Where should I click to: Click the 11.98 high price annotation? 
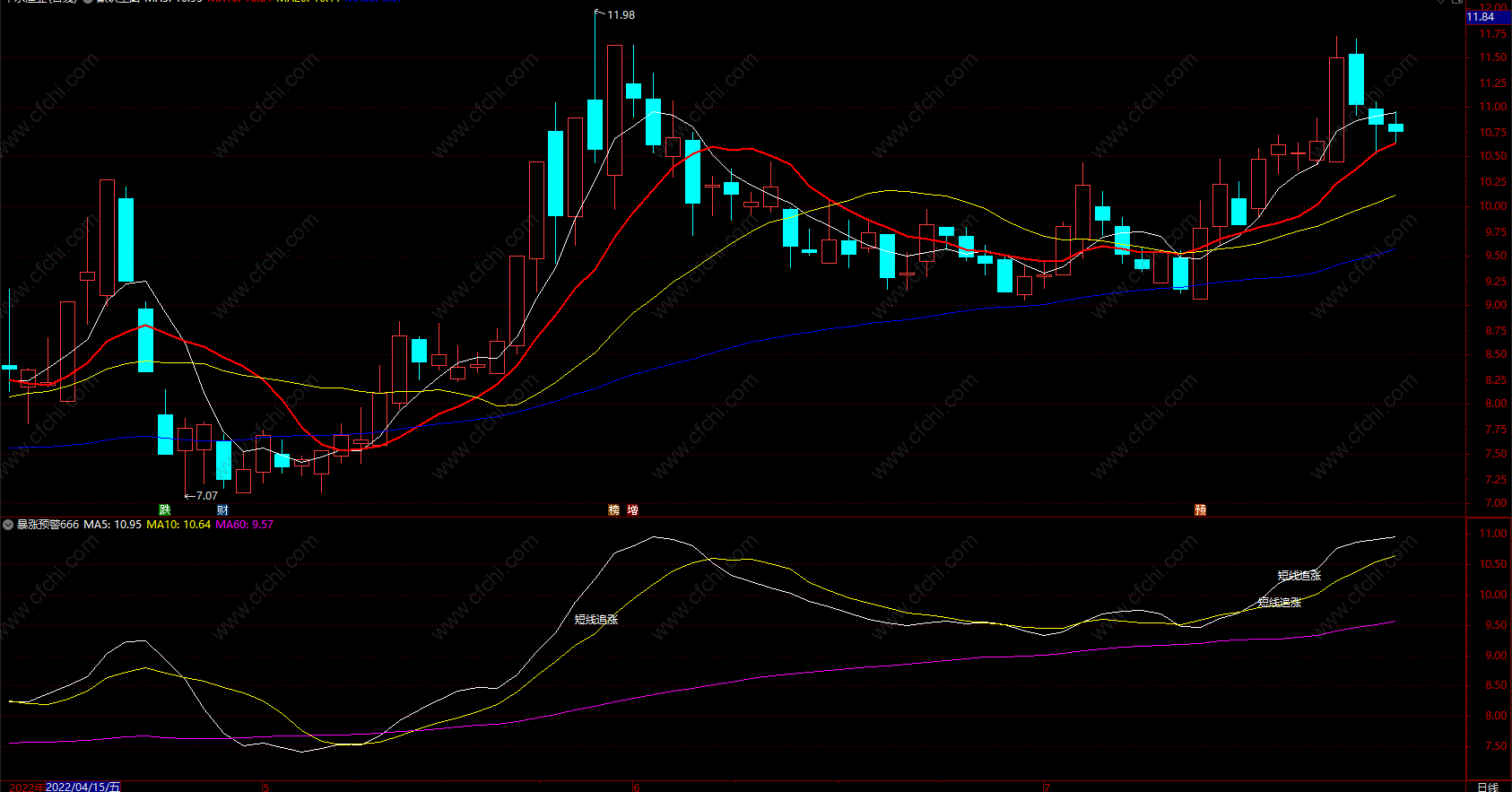pos(621,15)
